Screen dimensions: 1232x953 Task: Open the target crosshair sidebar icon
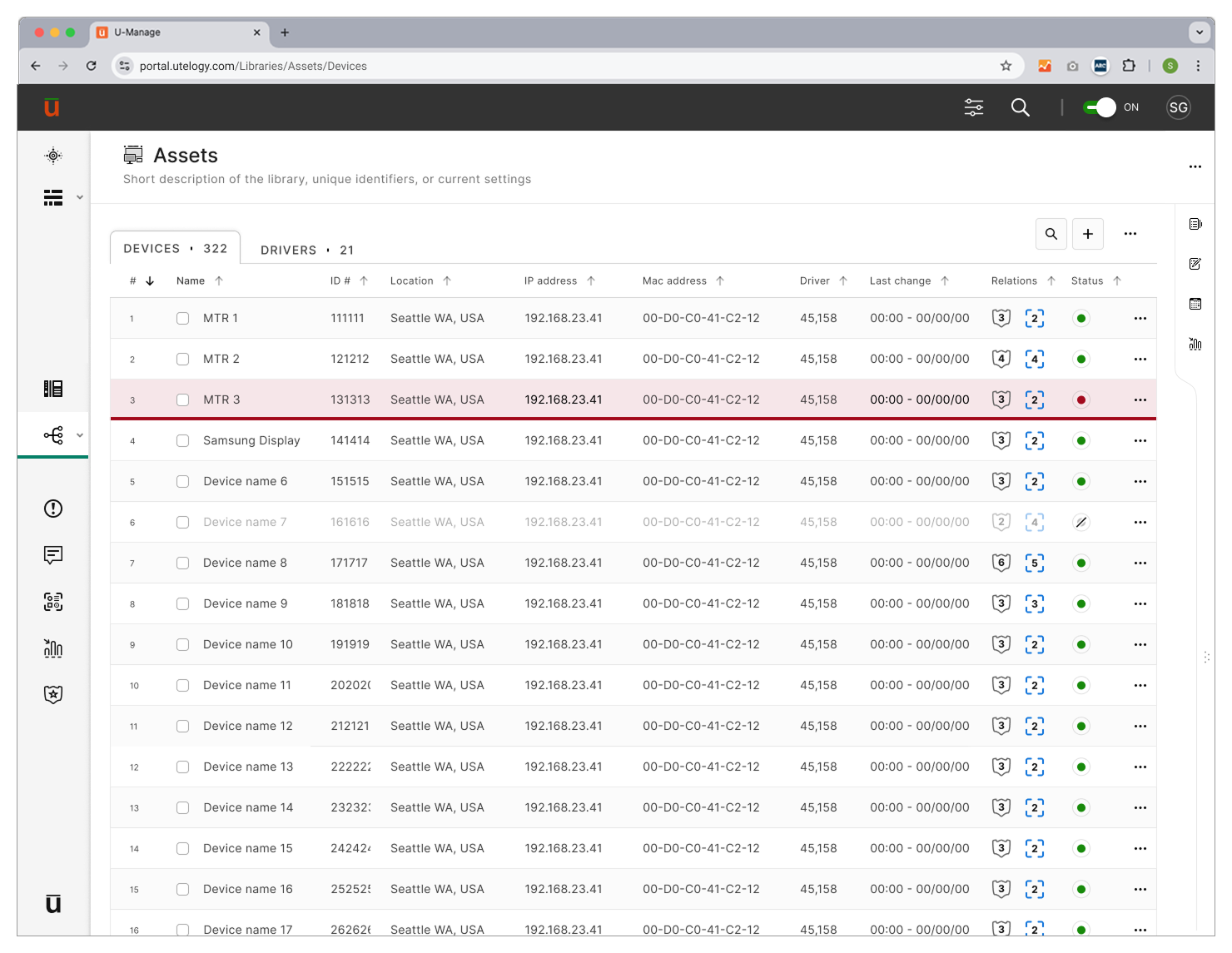[x=53, y=156]
